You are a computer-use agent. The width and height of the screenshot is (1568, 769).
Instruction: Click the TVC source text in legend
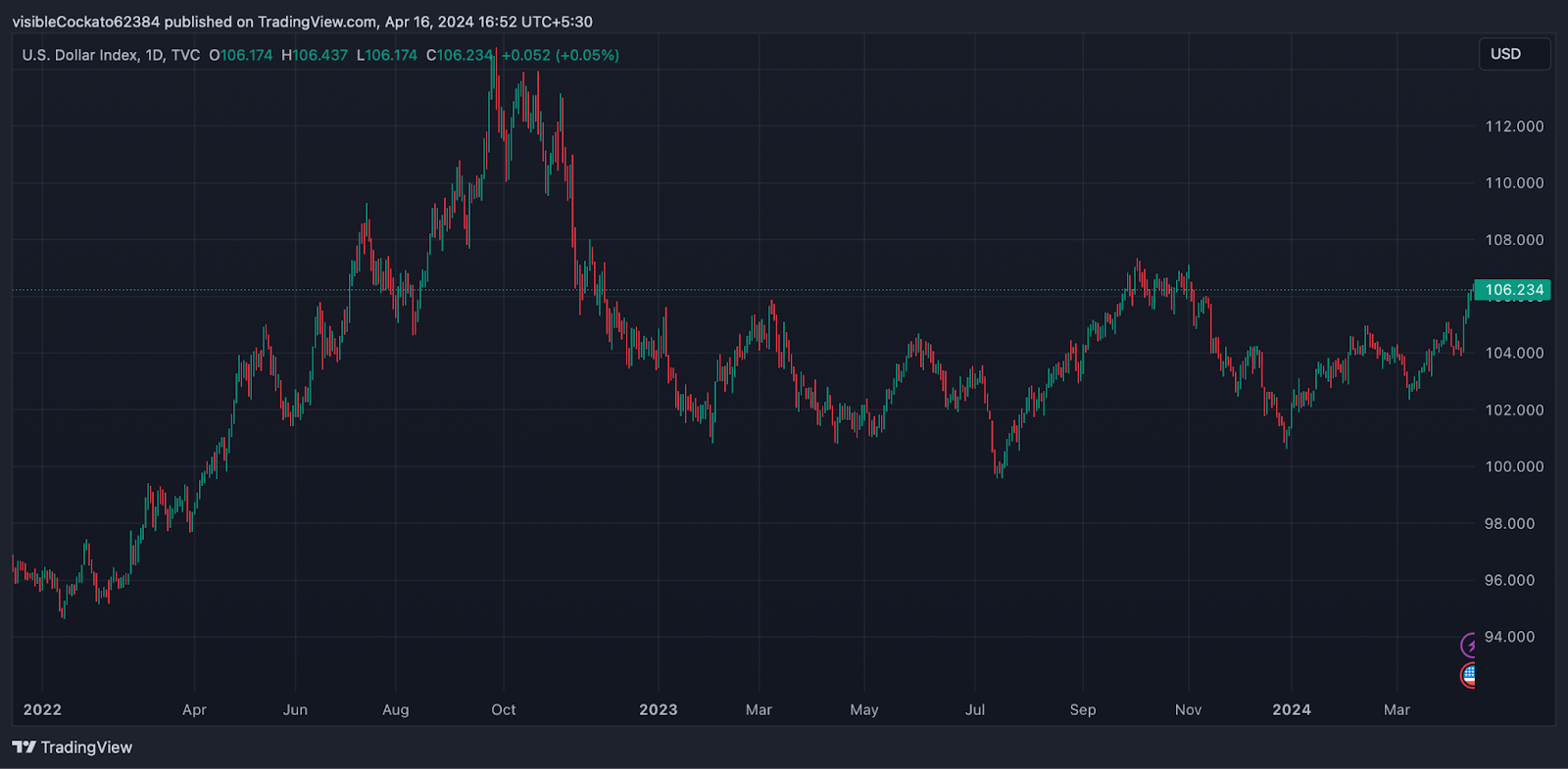[185, 55]
